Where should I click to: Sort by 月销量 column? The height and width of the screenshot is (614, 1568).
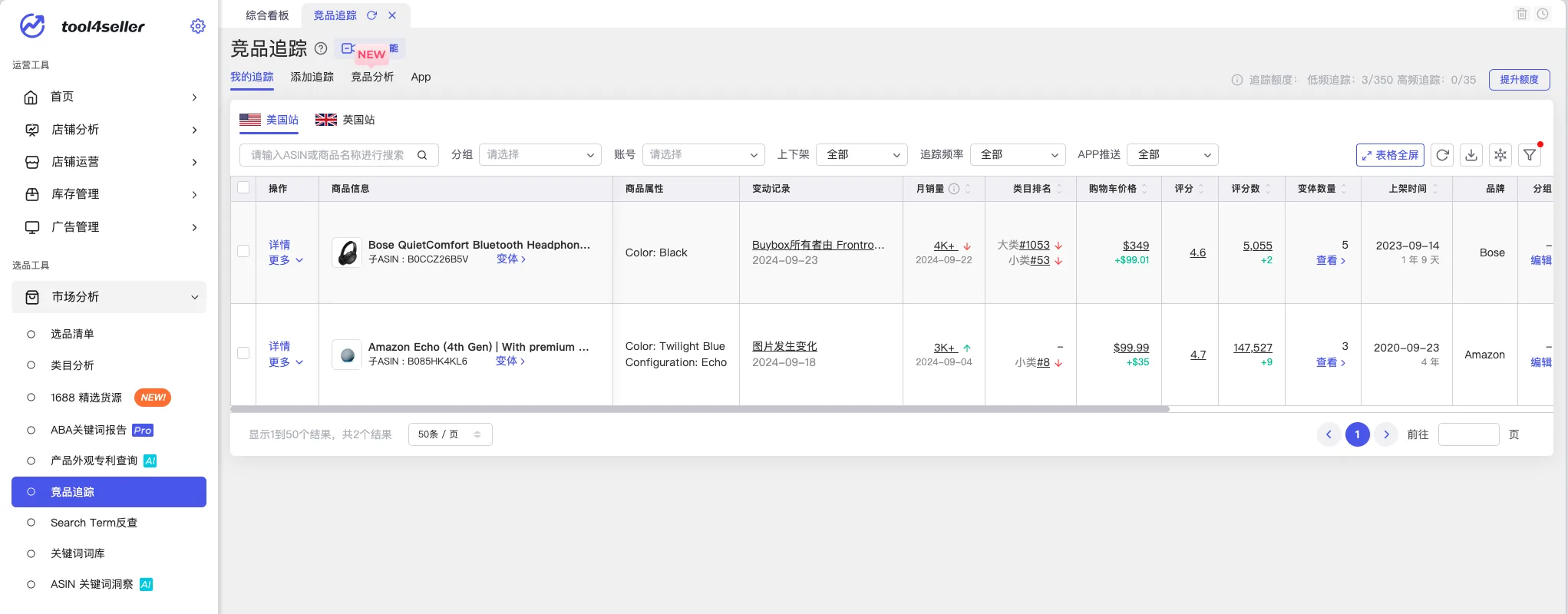point(968,189)
